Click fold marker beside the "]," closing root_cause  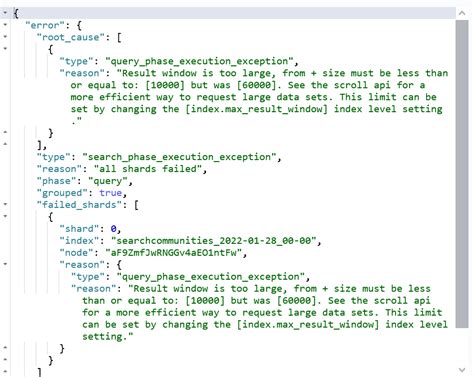coord(5,145)
